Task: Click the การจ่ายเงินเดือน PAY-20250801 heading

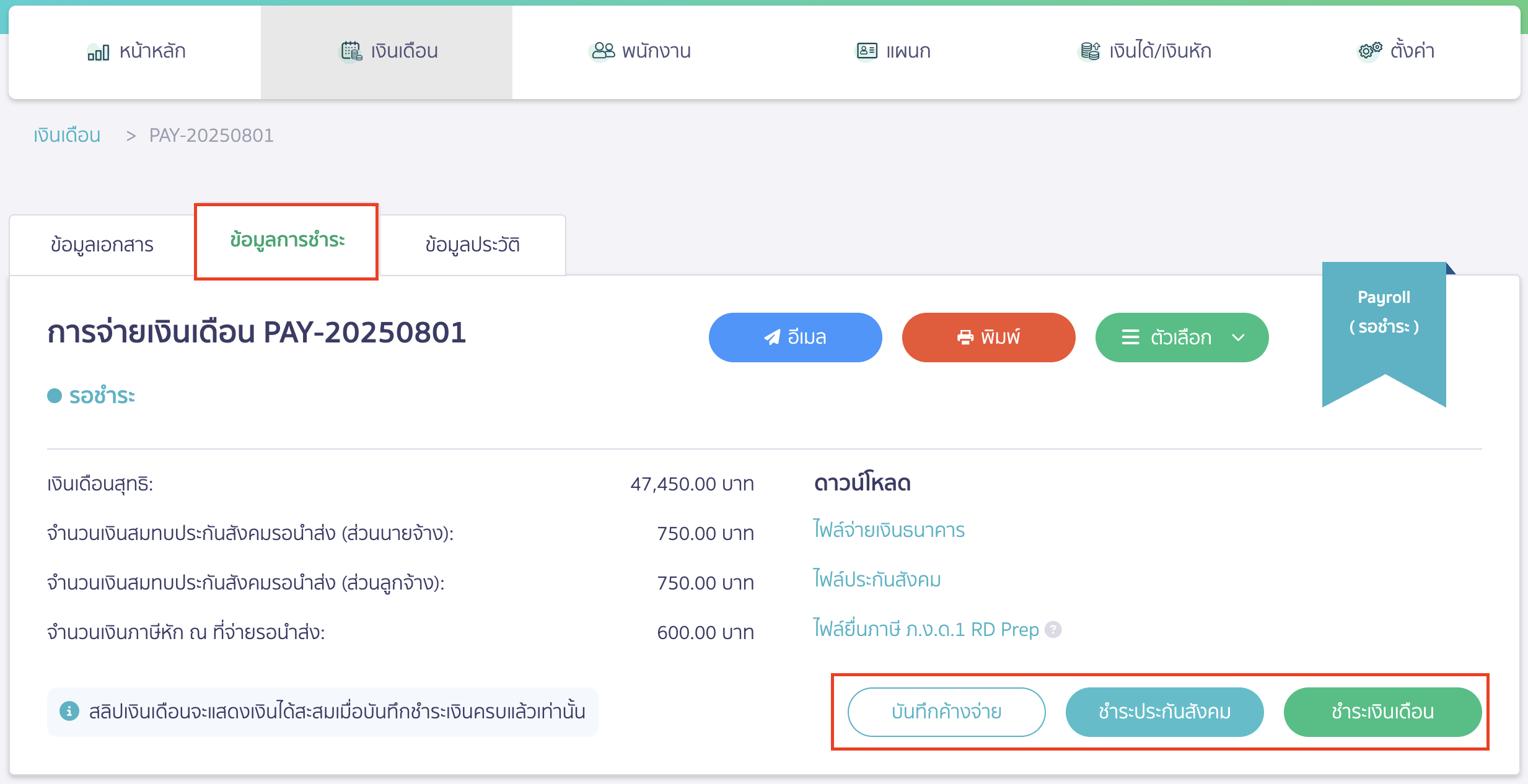Action: click(257, 333)
